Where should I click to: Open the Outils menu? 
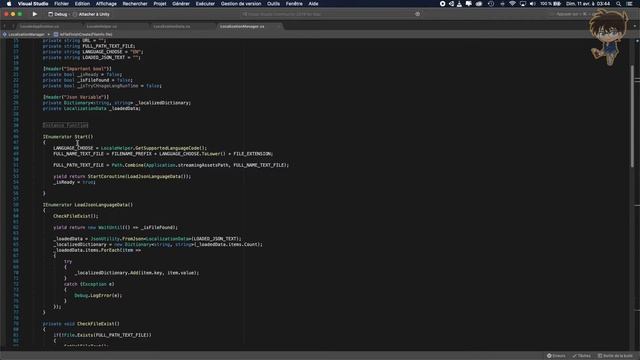(x=273, y=4)
